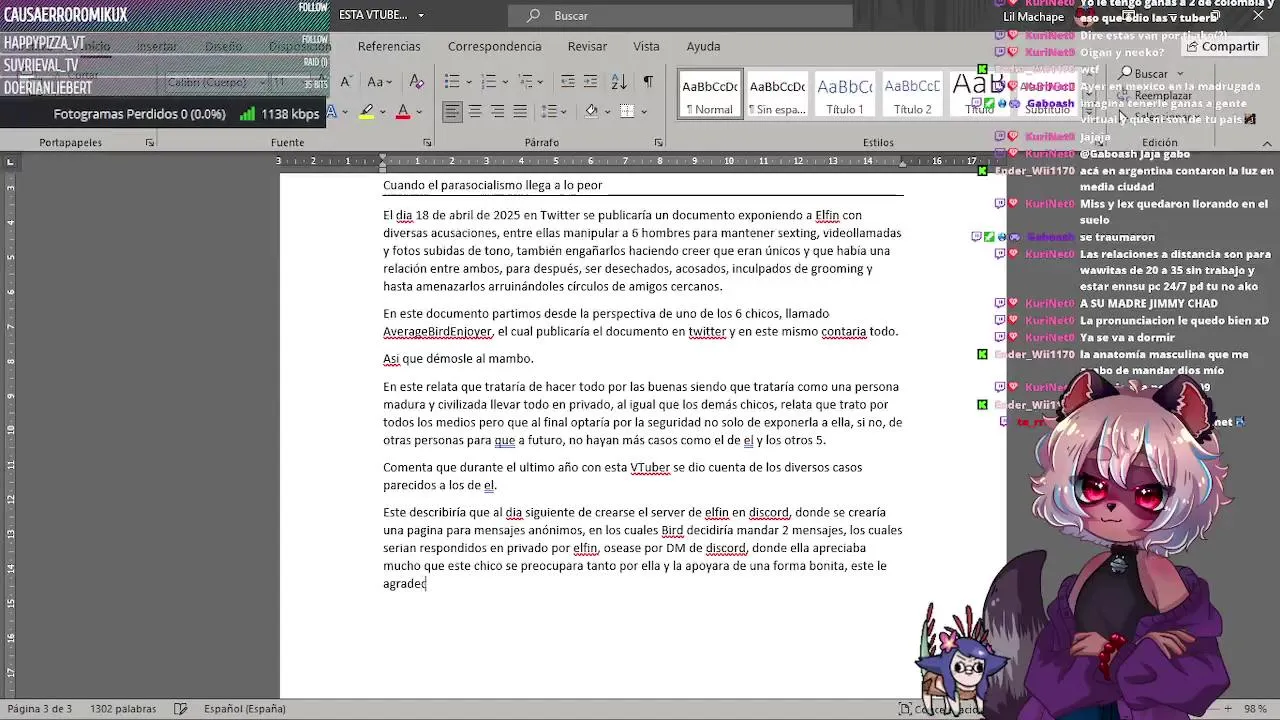Increase paragraph indent
This screenshot has height=720, width=1280.
pyautogui.click(x=590, y=82)
